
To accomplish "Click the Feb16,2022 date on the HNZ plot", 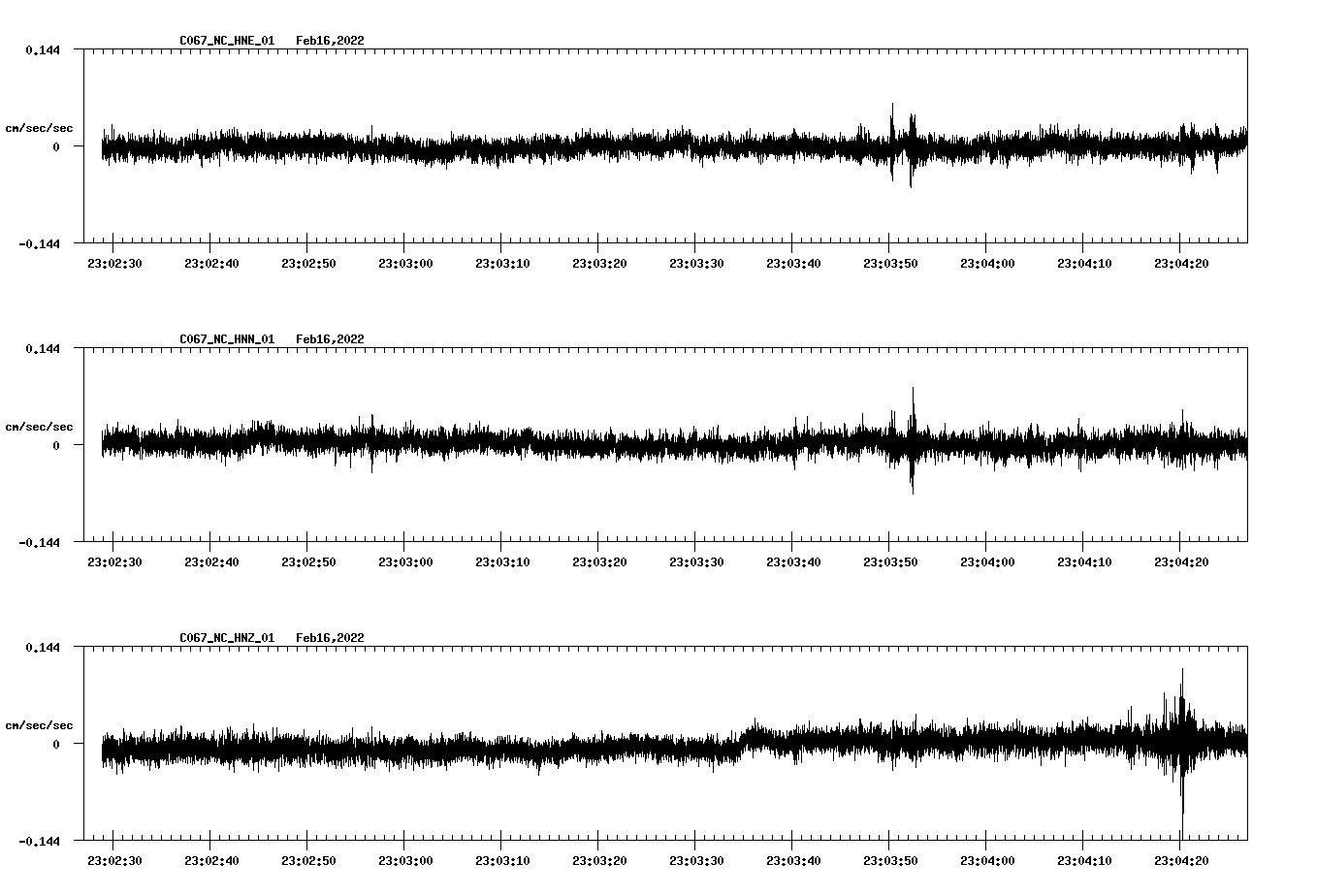I will coord(330,638).
